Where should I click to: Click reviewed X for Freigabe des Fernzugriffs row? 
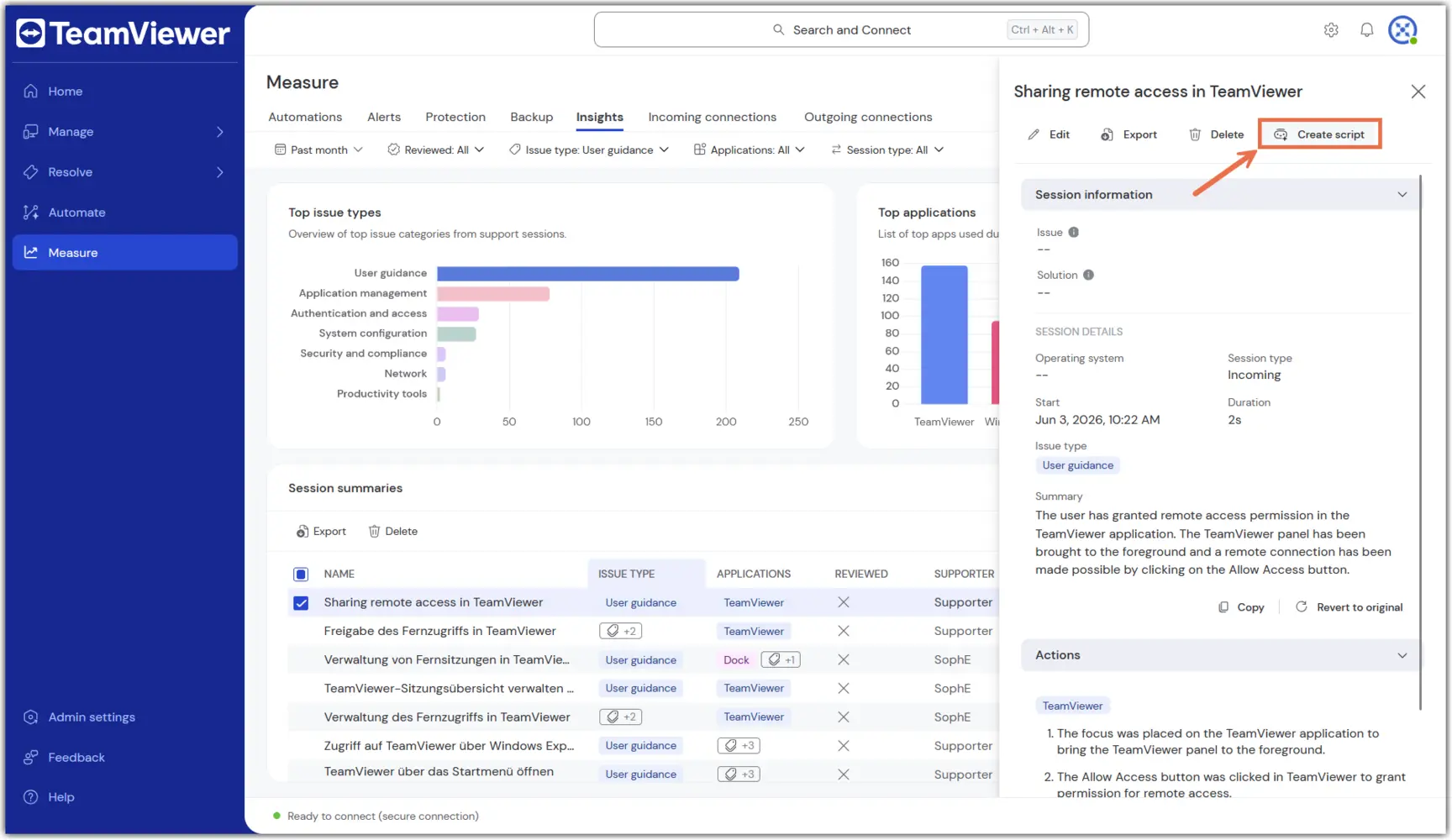844,631
